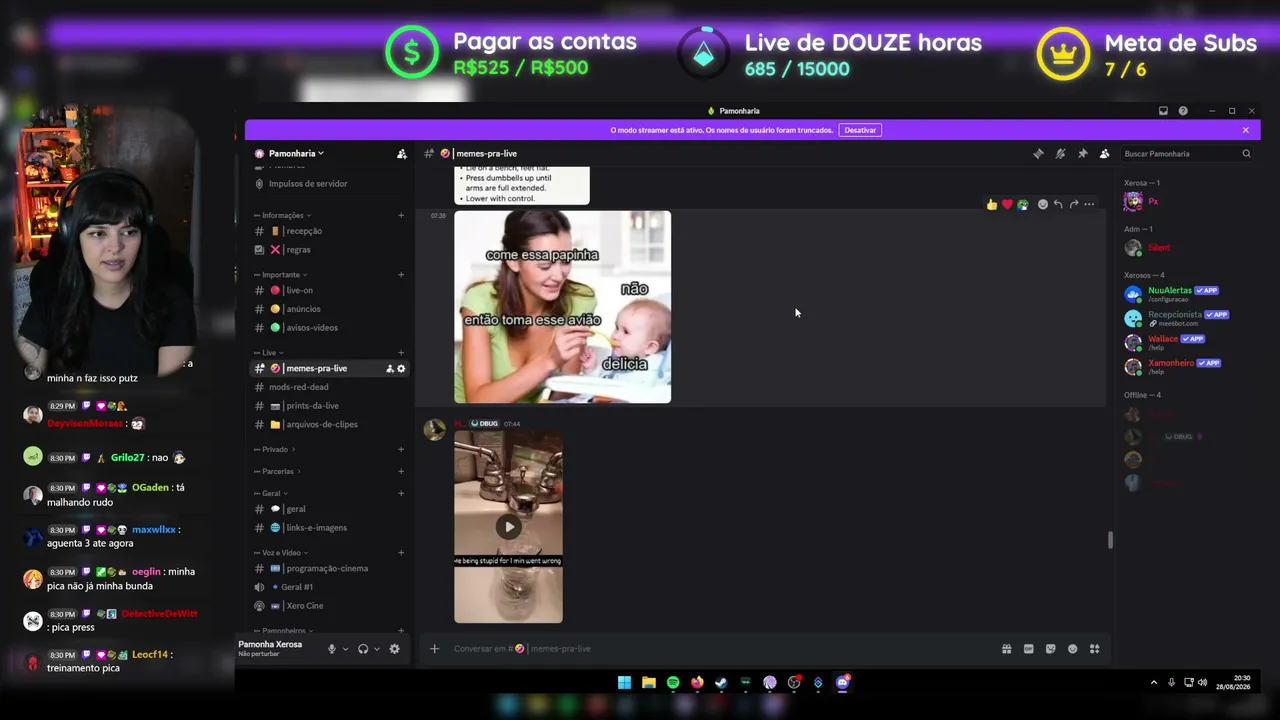This screenshot has width=1280, height=720.
Task: Dismiss the streamer mode banner
Action: (x=1246, y=130)
